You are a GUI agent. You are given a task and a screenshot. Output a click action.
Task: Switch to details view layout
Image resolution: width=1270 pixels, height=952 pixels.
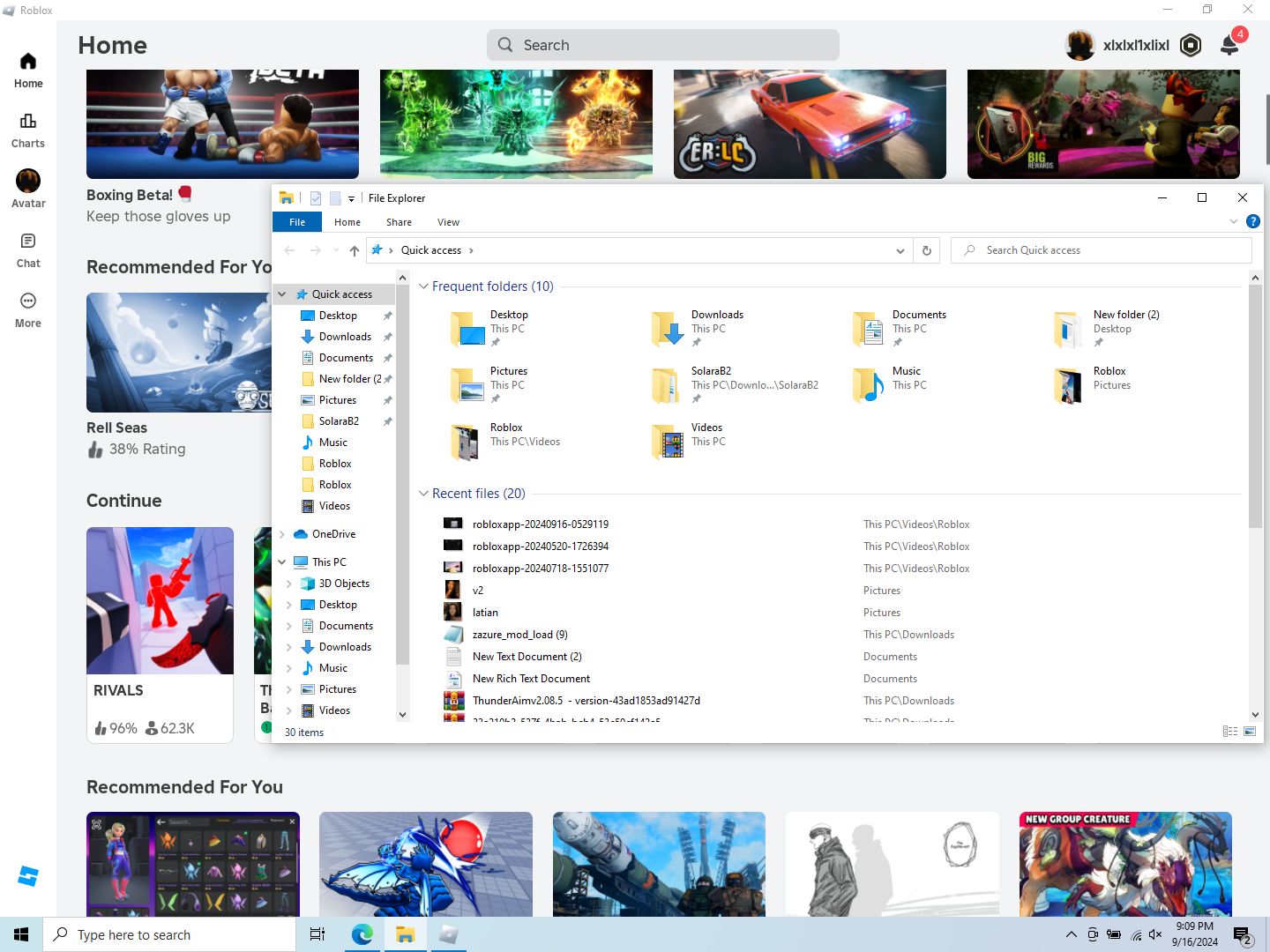tap(1230, 732)
